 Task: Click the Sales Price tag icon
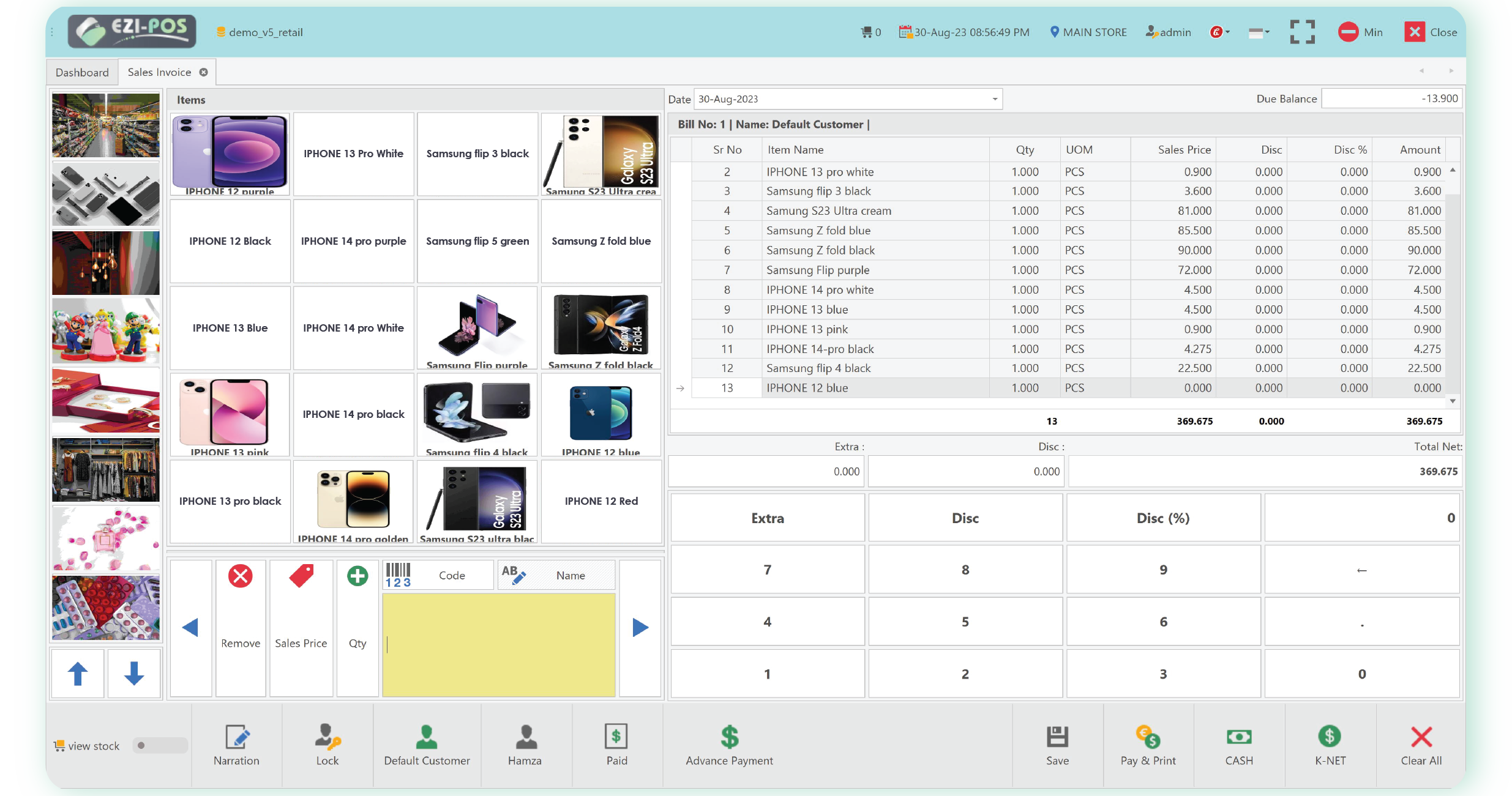[x=301, y=576]
